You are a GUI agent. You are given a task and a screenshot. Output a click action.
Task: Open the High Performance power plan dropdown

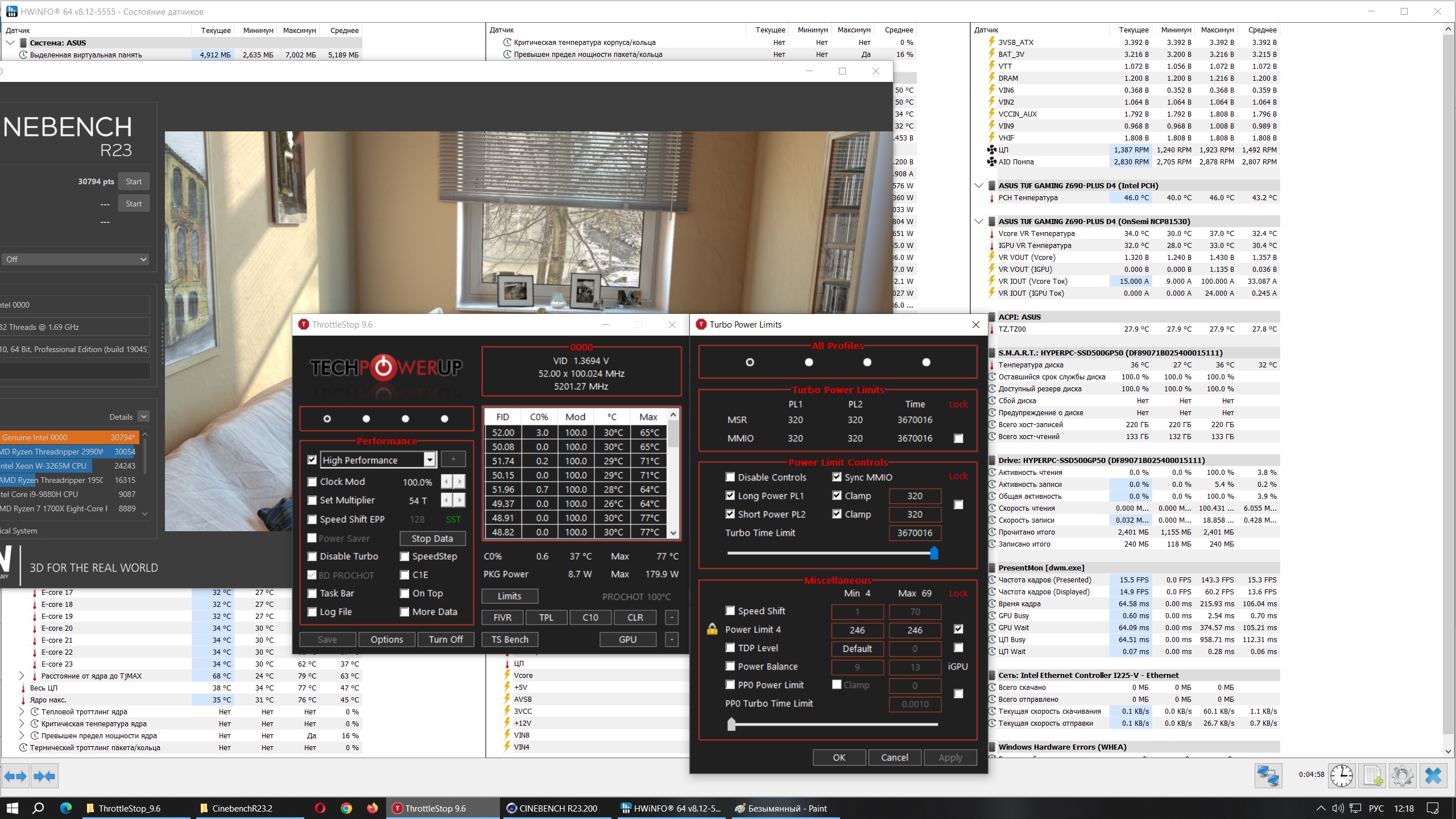coord(430,460)
